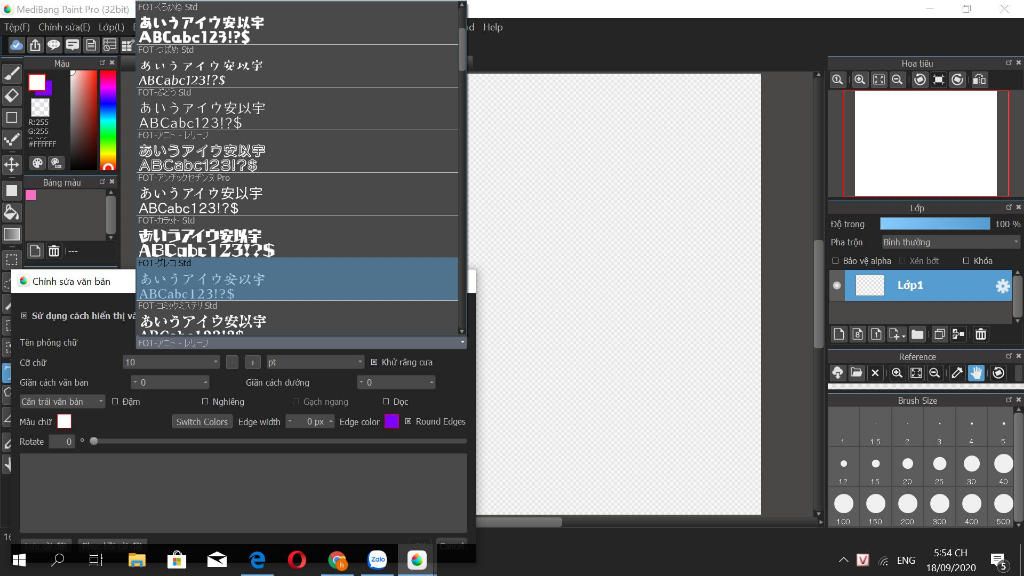The image size is (1024, 576).
Task: Select the Brush tool in left toolbar
Action: (12, 74)
